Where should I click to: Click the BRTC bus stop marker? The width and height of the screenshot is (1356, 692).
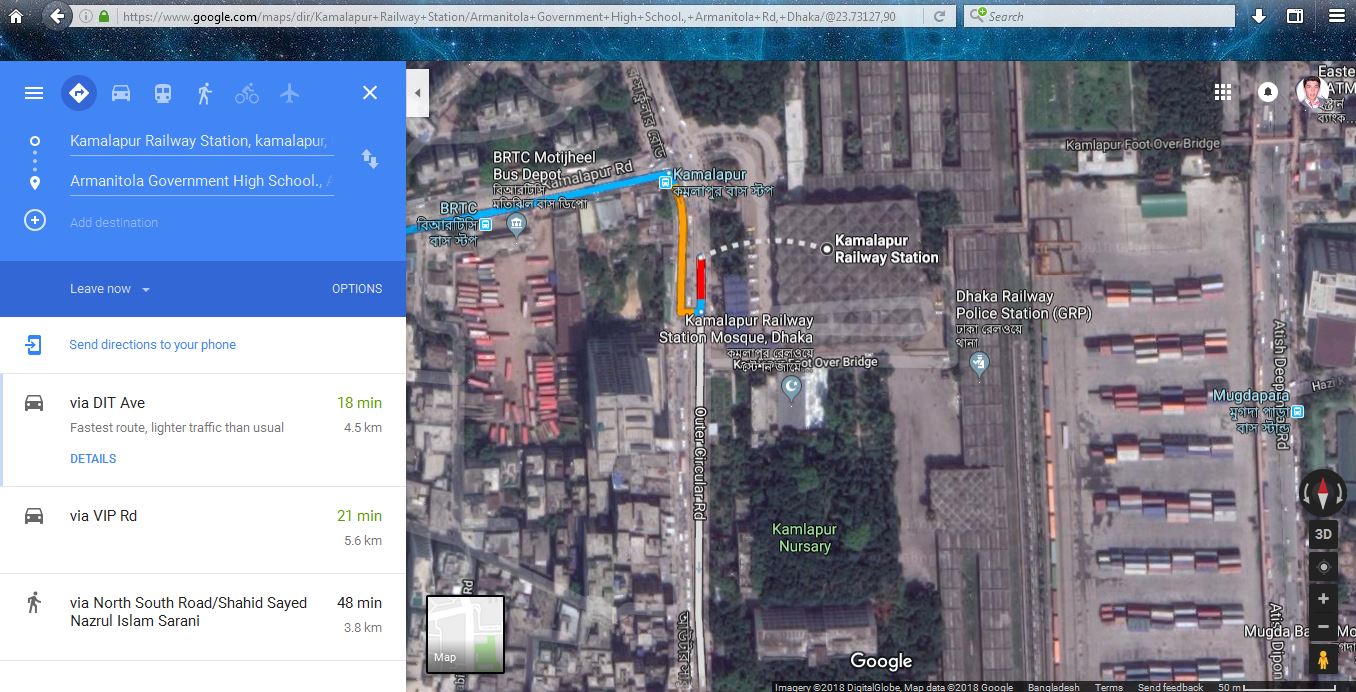[486, 225]
